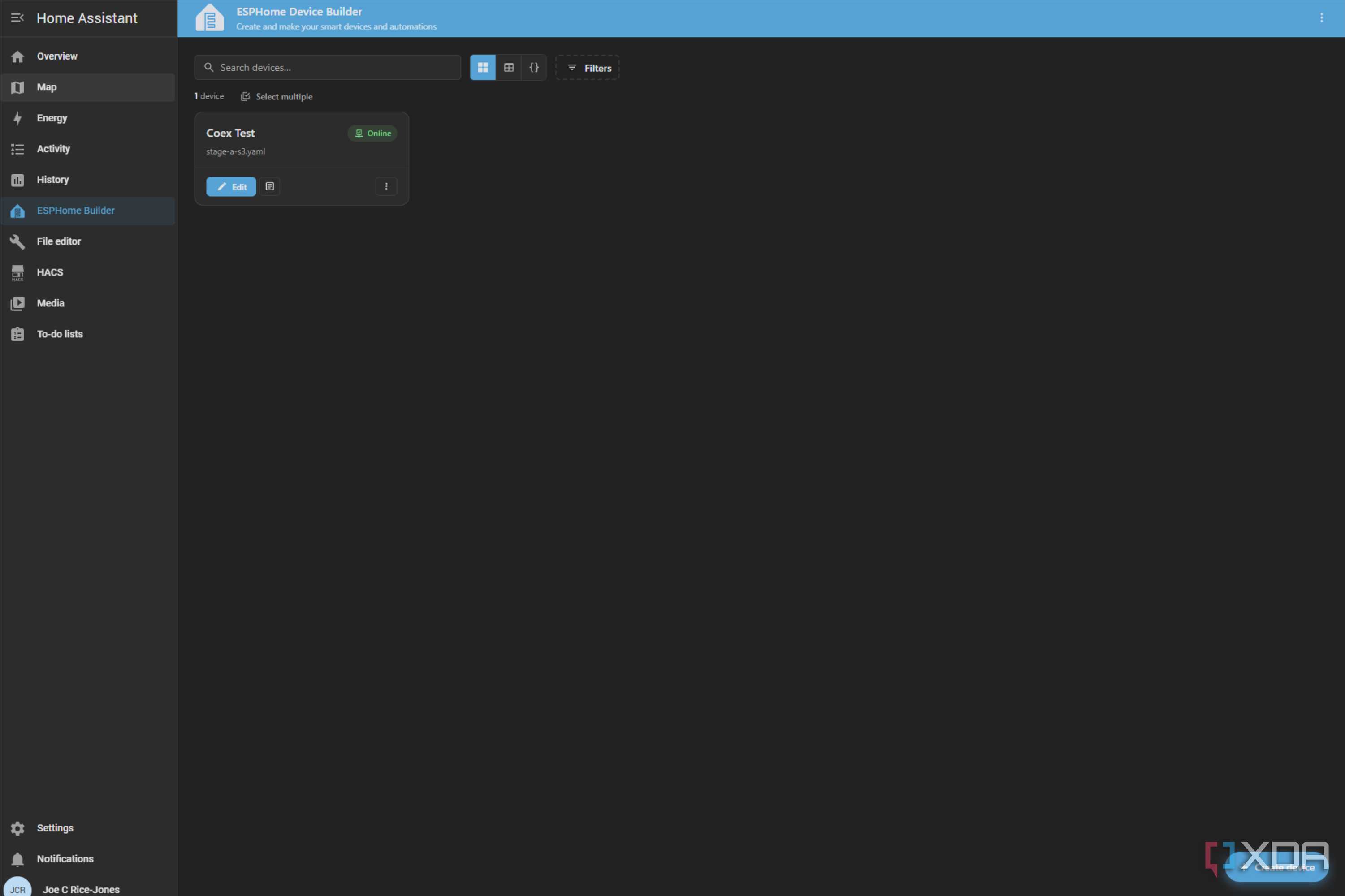
Task: Click the ESPHome Device Builder logo
Action: (210, 18)
